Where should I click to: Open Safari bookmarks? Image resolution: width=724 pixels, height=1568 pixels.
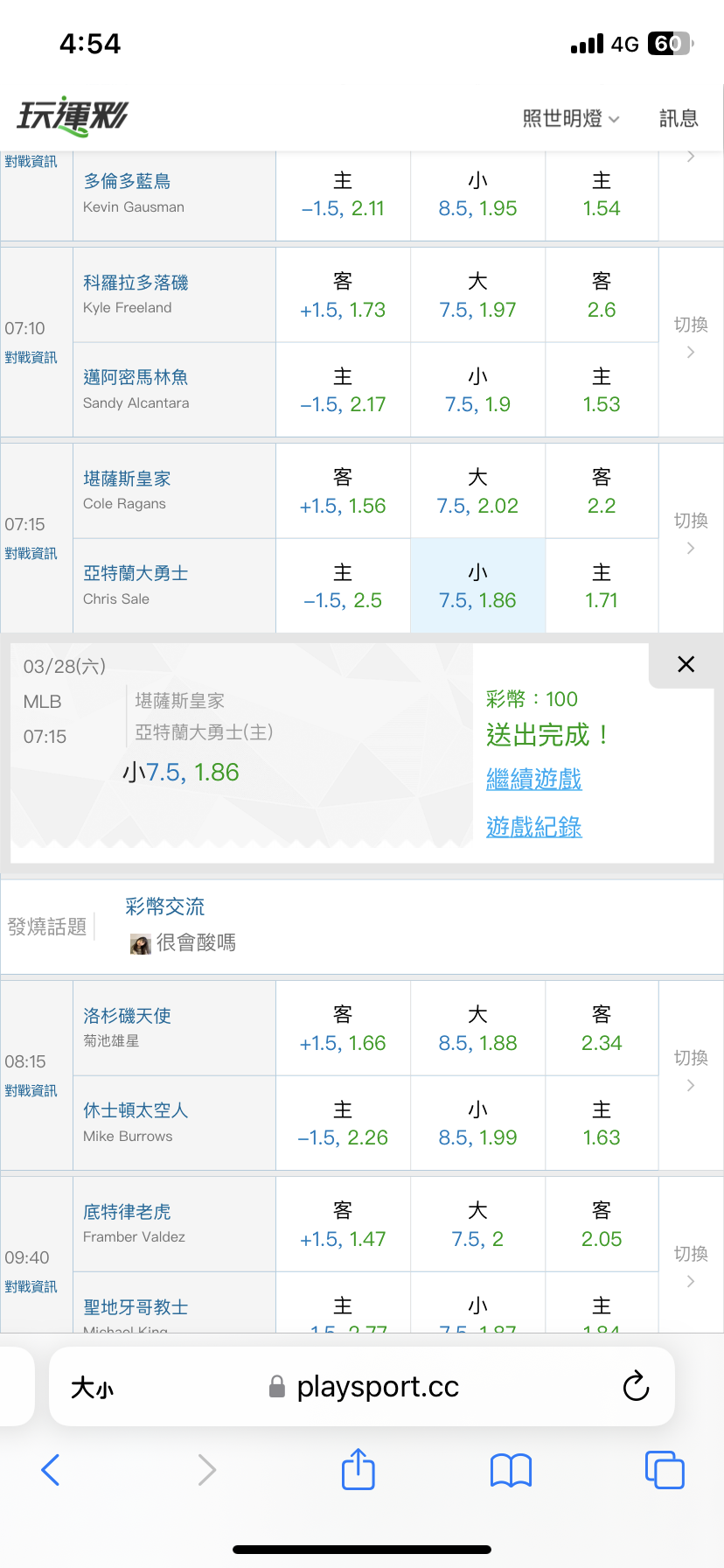coord(511,1470)
